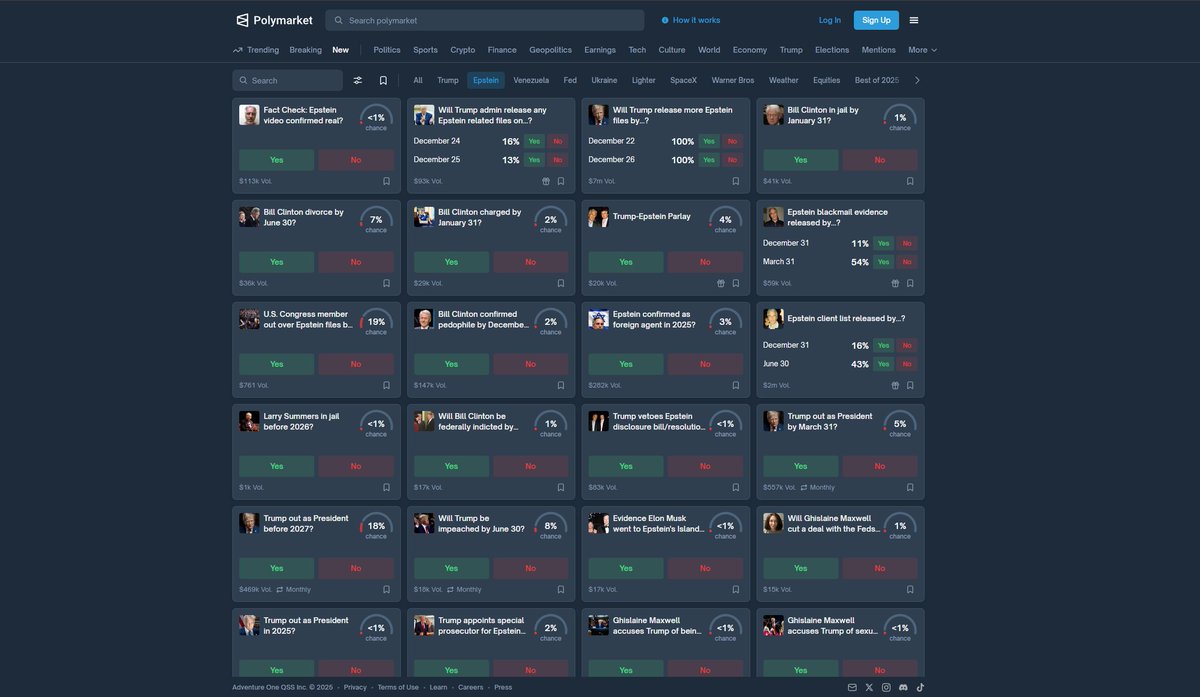Screen dimensions: 1200x697
Task: Select Yes for blackmail evidence March 31
Action: click(x=883, y=262)
